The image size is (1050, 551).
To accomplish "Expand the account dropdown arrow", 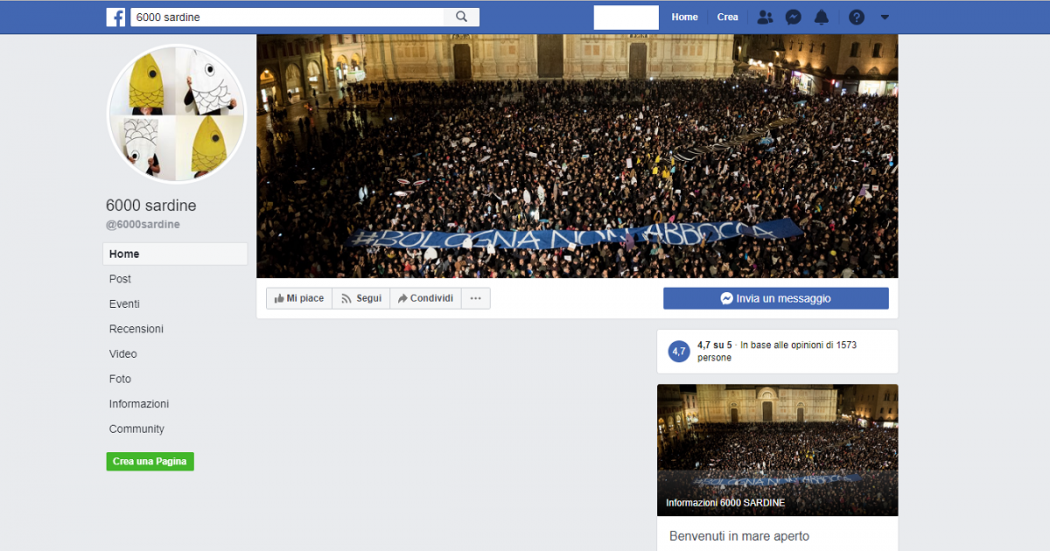I will coord(885,17).
